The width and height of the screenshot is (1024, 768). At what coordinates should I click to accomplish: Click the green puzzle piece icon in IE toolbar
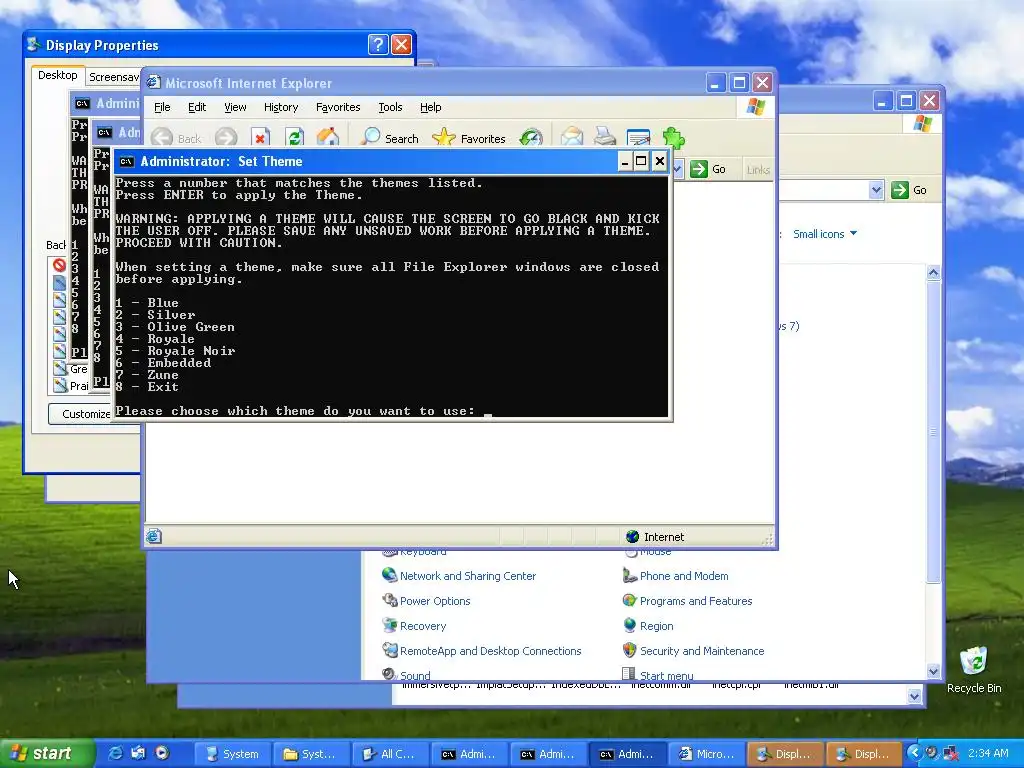[673, 138]
